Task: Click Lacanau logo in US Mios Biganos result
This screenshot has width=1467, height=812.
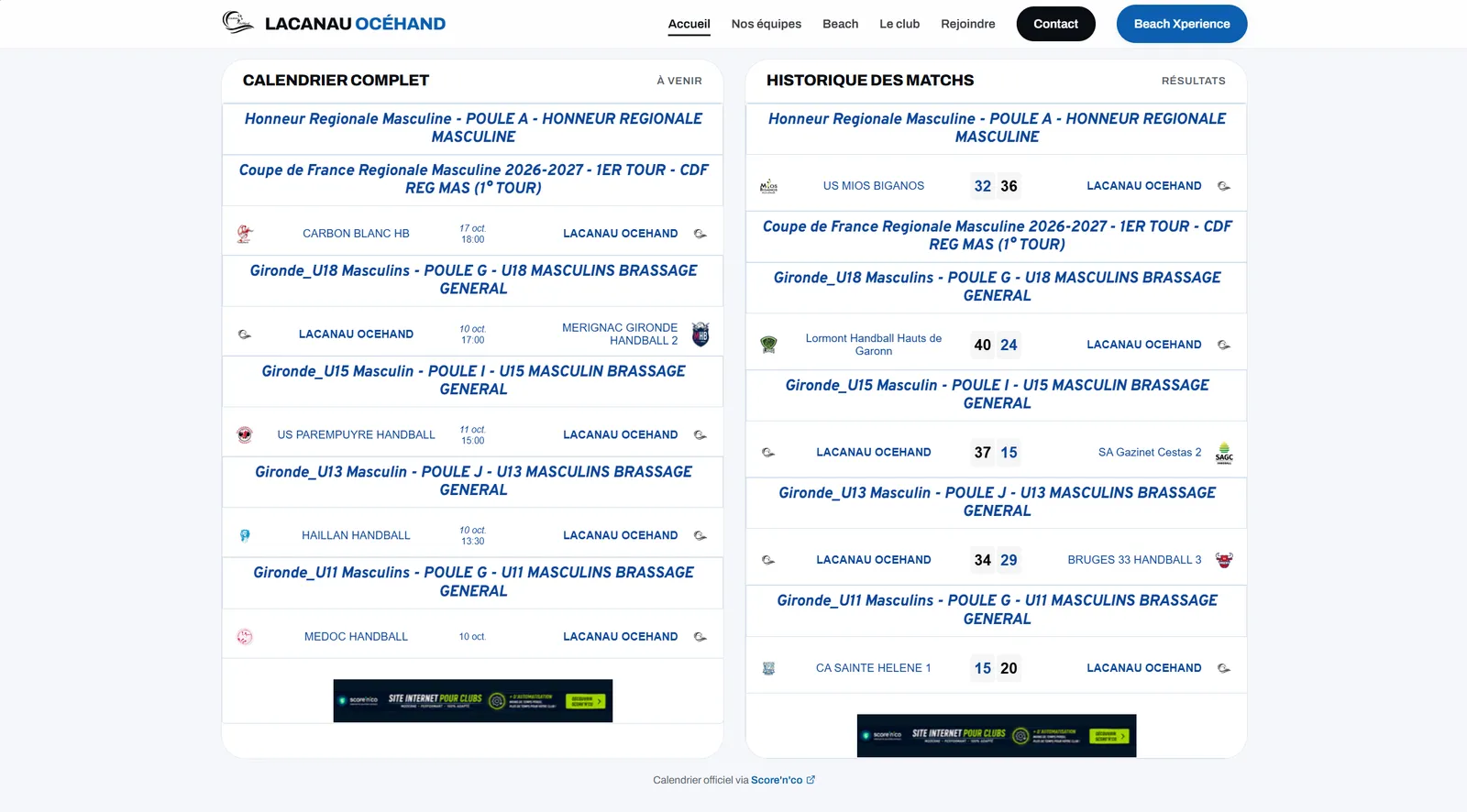Action: click(1224, 186)
